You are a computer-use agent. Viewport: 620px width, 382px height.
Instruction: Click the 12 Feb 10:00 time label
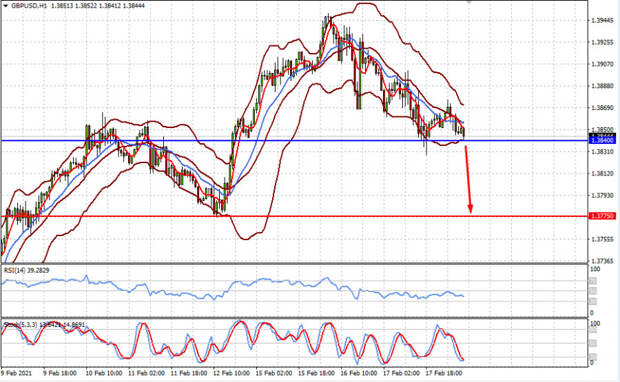[x=231, y=373]
